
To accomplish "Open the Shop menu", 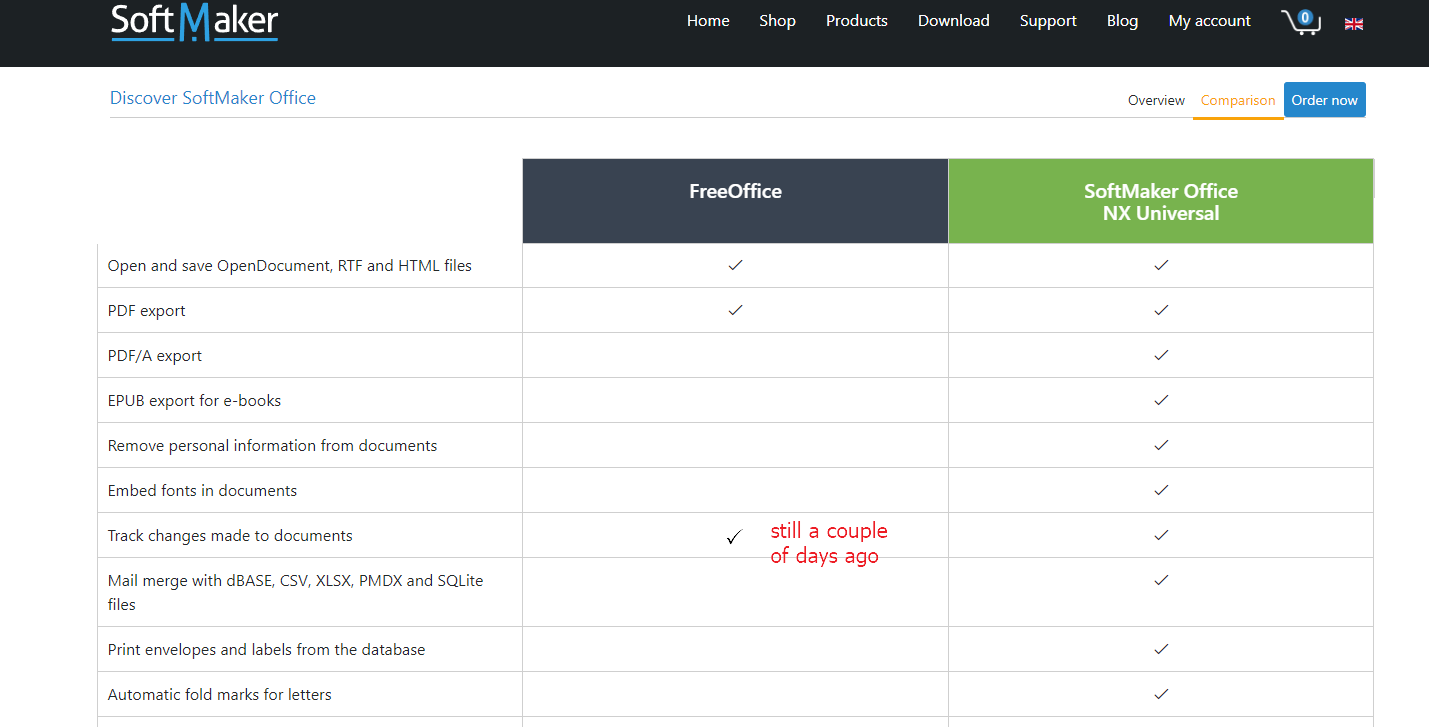I will (777, 21).
